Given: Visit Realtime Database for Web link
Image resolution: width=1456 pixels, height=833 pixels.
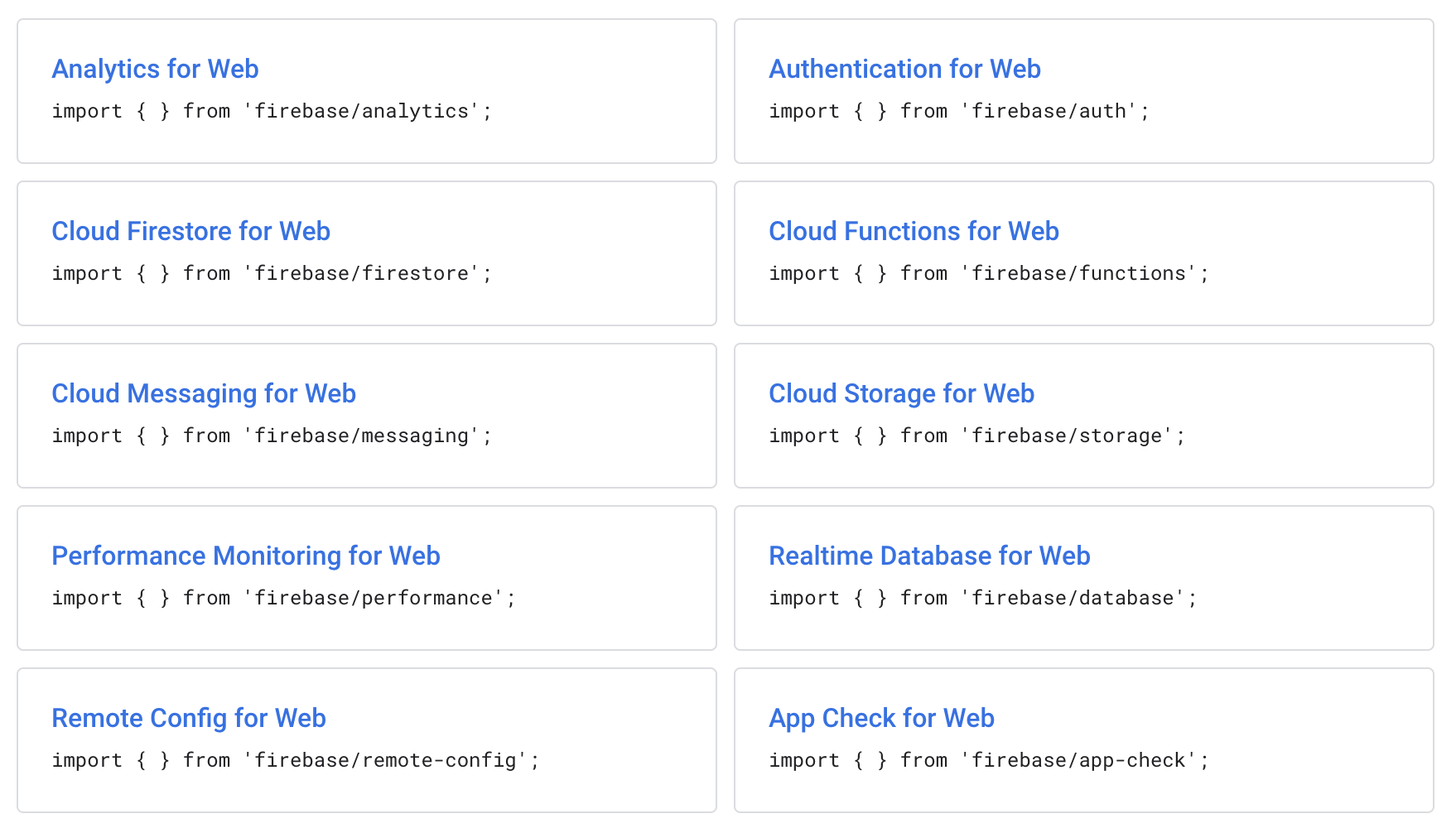Looking at the screenshot, I should tap(929, 556).
